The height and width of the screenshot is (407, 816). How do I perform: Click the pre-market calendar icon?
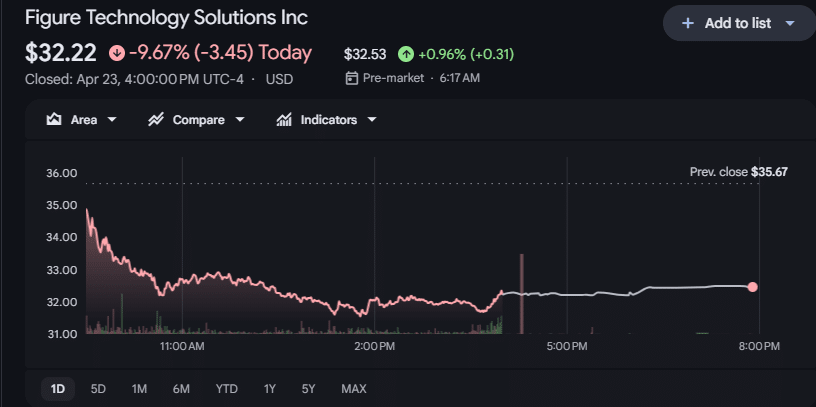coord(351,78)
